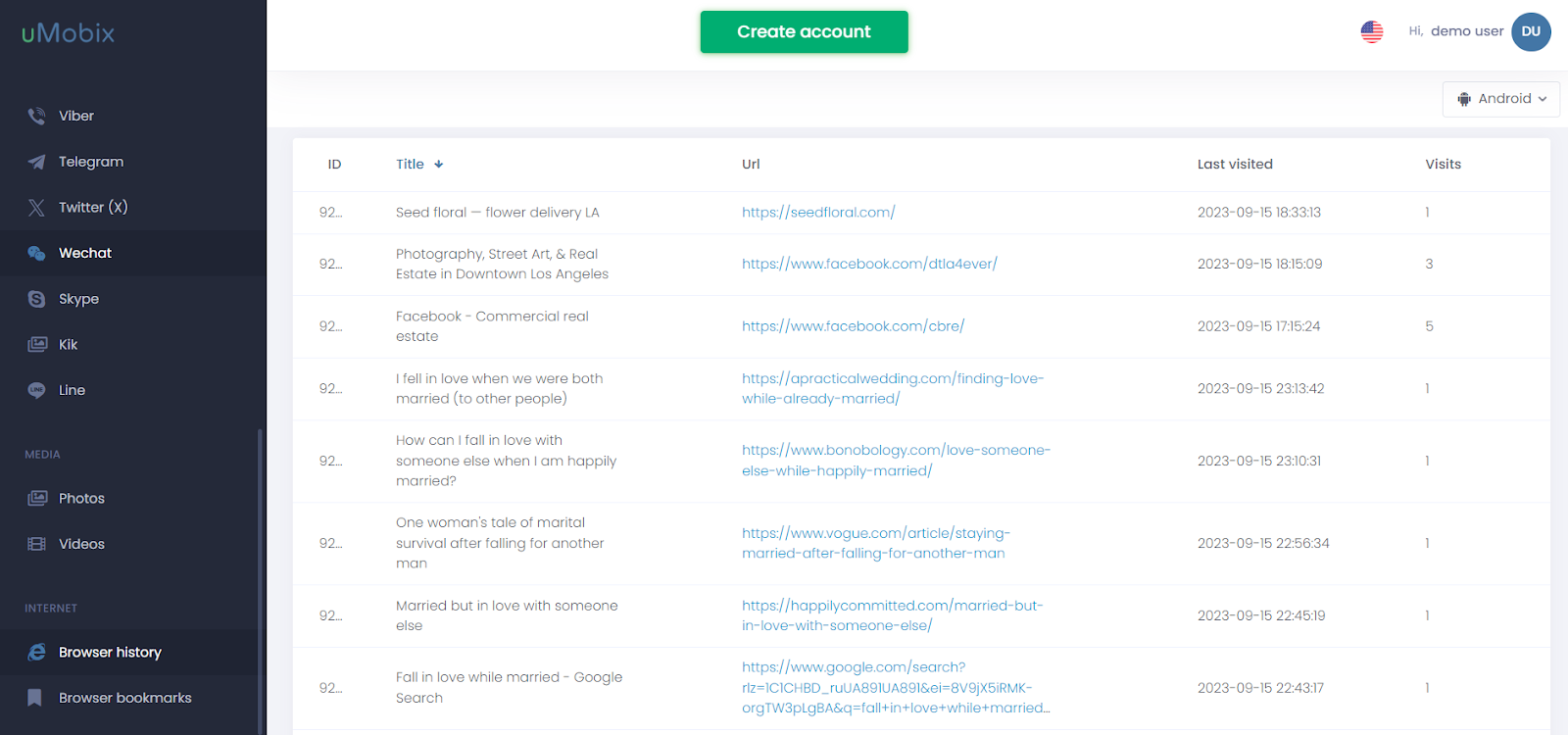The image size is (1568, 735).
Task: Click the DU user avatar
Action: pyautogui.click(x=1530, y=31)
